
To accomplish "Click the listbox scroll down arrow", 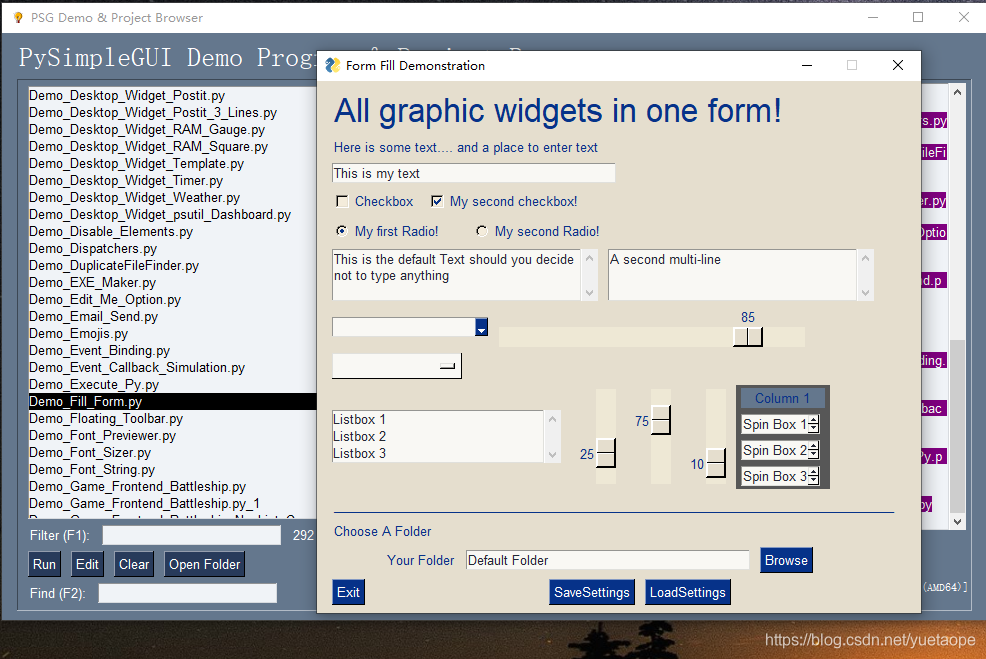I will (x=552, y=455).
